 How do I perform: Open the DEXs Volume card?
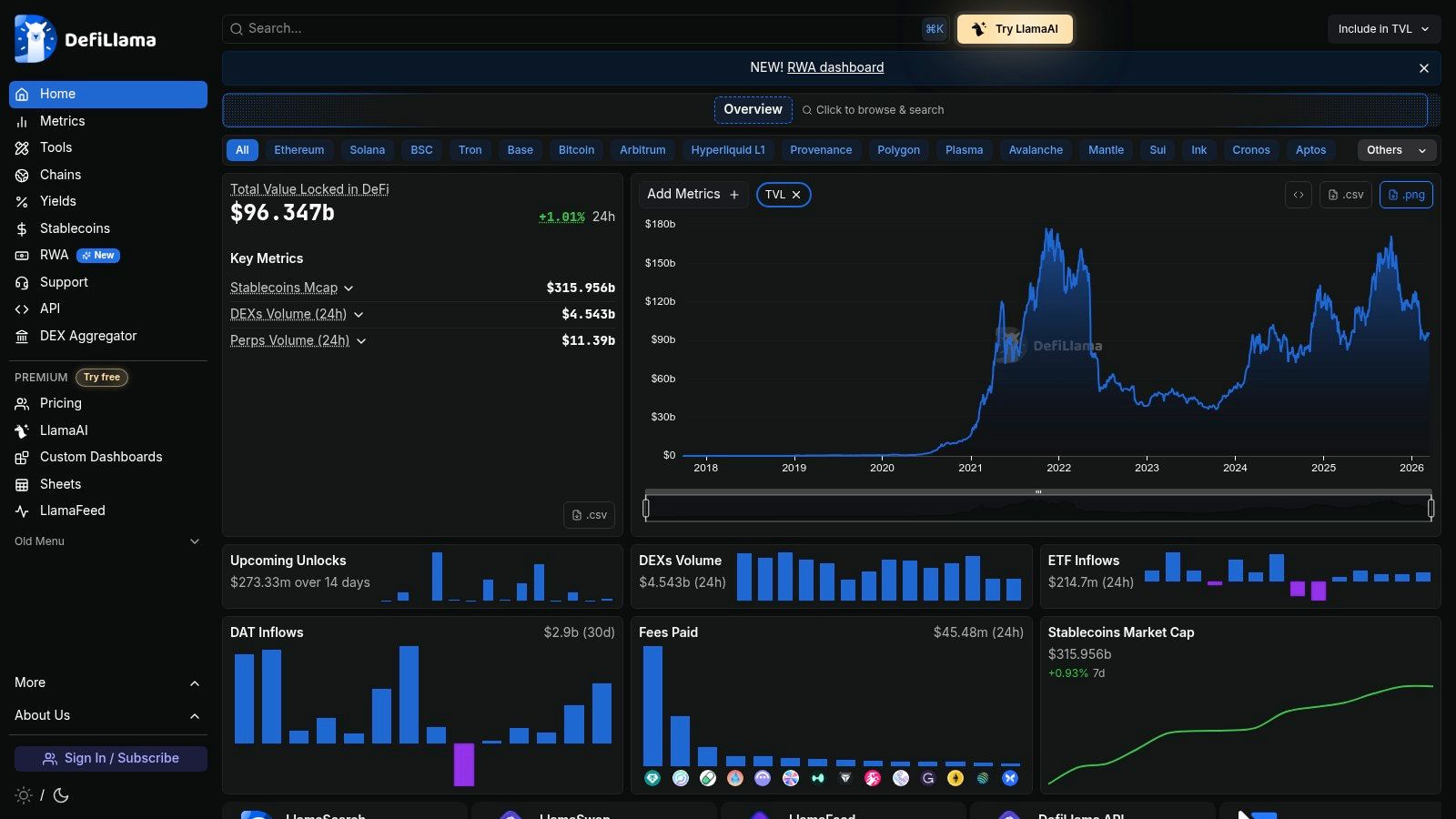[832, 576]
